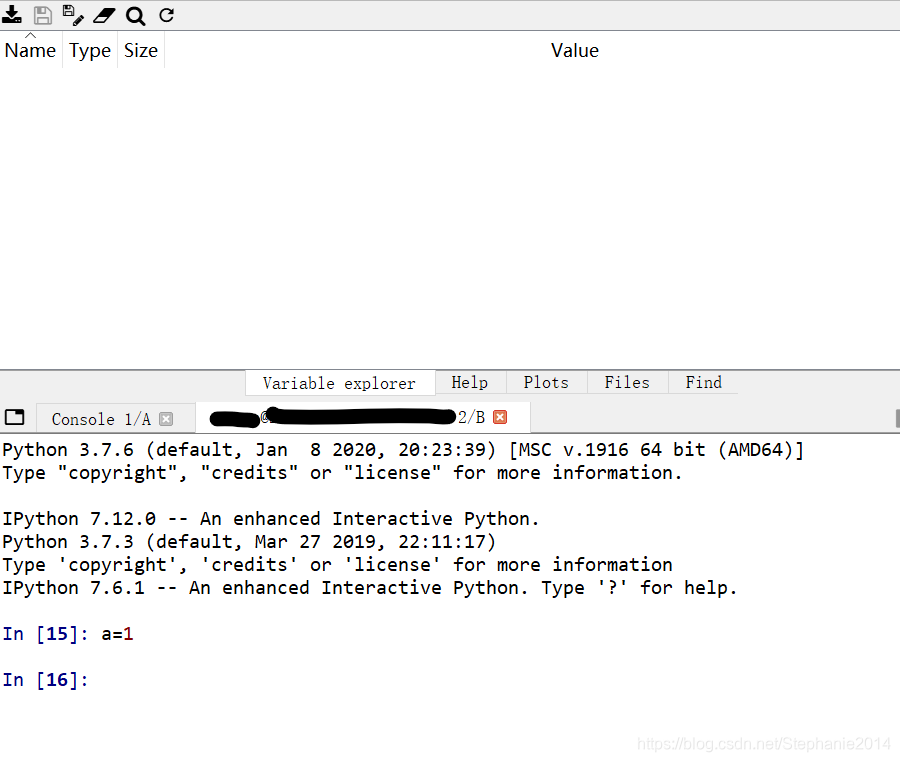Click the 'IPython 7.12.0' banner line
The height and width of the screenshot is (762, 900).
click(x=270, y=519)
